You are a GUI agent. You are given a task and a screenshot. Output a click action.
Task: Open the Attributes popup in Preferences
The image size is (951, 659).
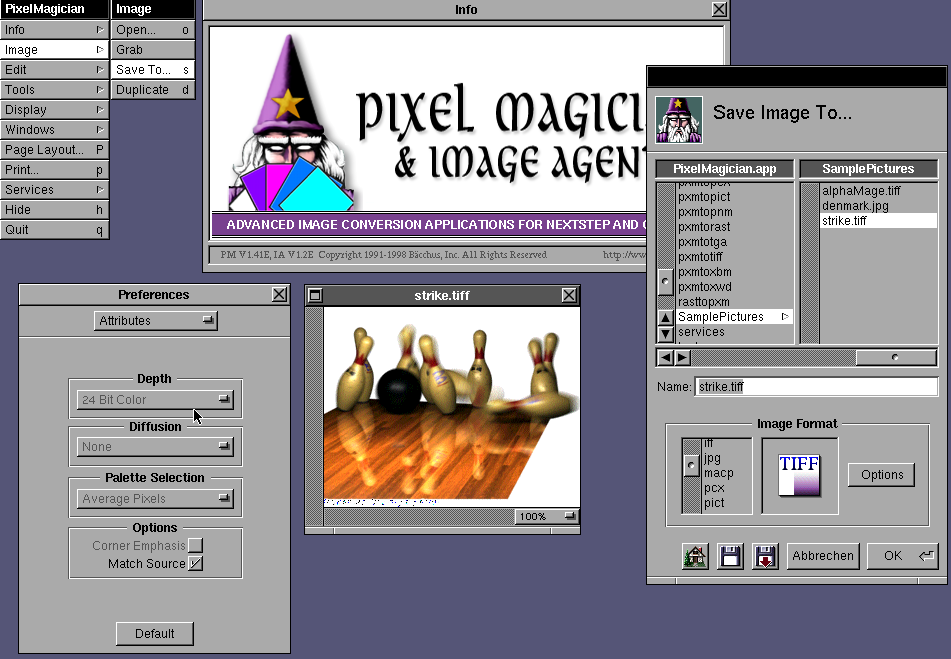[156, 321]
